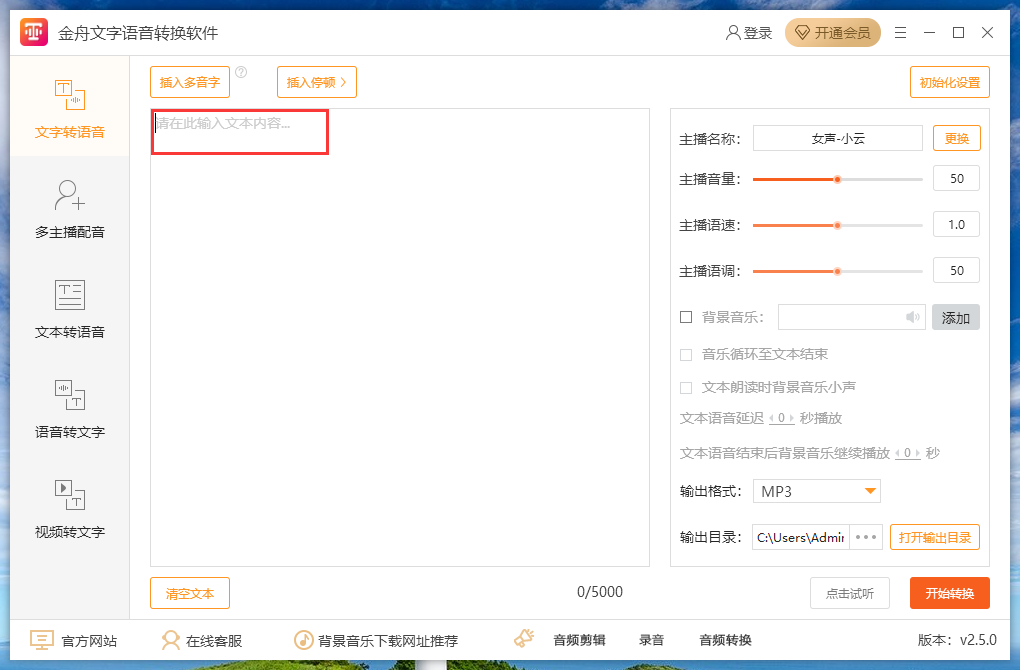The width and height of the screenshot is (1020, 670).
Task: Click the three-dots browse button for 输出目录
Action: point(866,537)
